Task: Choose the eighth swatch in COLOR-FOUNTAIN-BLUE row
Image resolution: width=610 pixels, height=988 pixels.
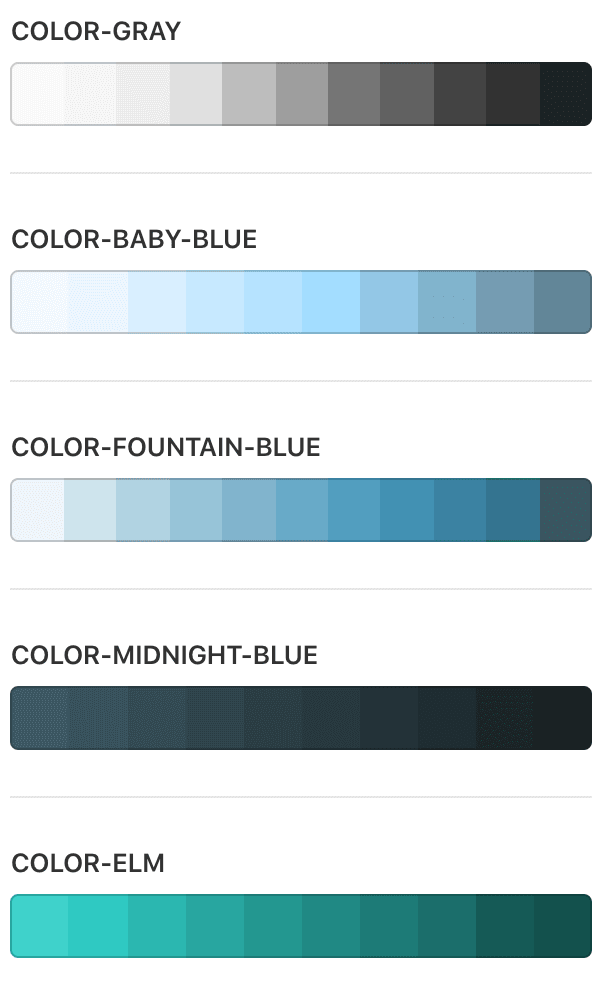Action: (407, 510)
